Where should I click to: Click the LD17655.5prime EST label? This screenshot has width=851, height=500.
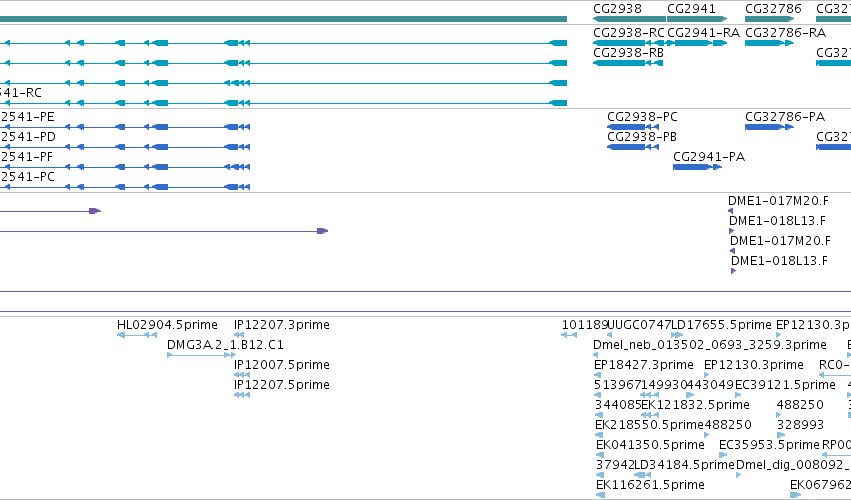(x=721, y=325)
